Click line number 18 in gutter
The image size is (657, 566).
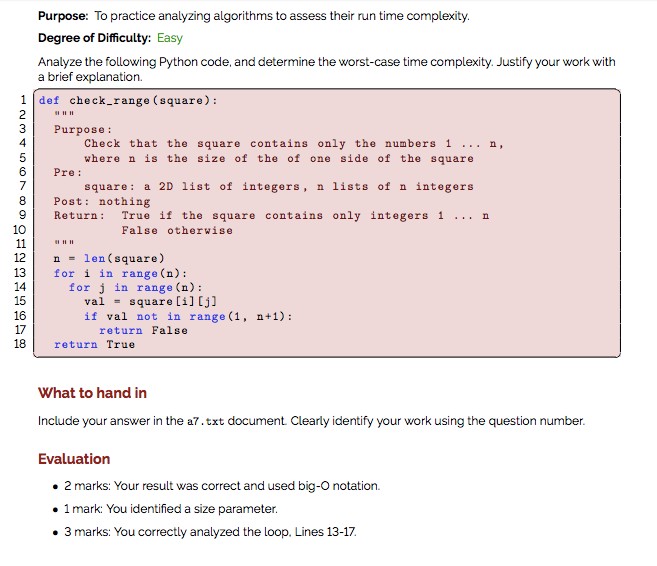click(20, 344)
